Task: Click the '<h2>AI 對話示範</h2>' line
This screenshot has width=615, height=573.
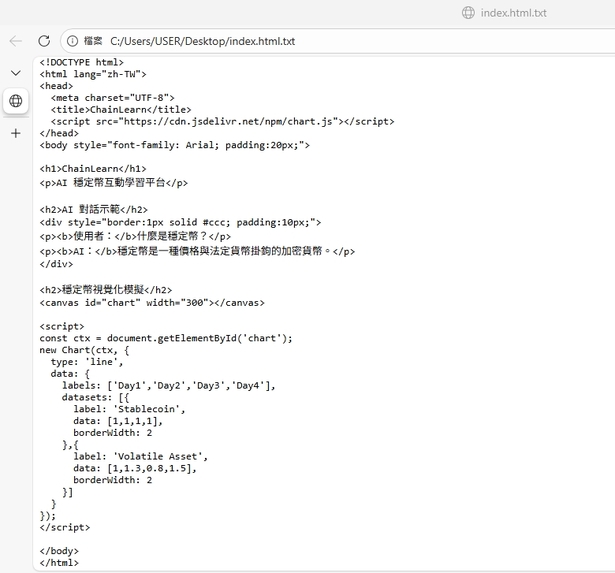Action: tap(94, 209)
